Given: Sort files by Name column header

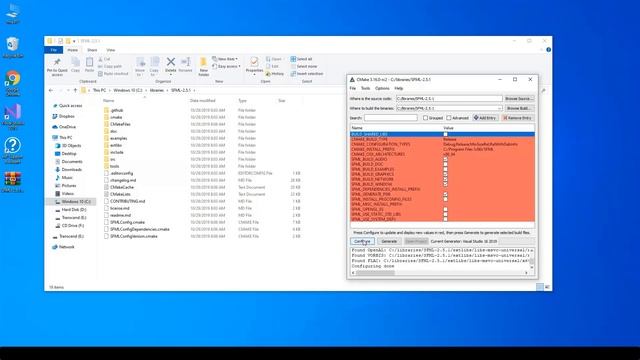Looking at the screenshot, I should (109, 101).
